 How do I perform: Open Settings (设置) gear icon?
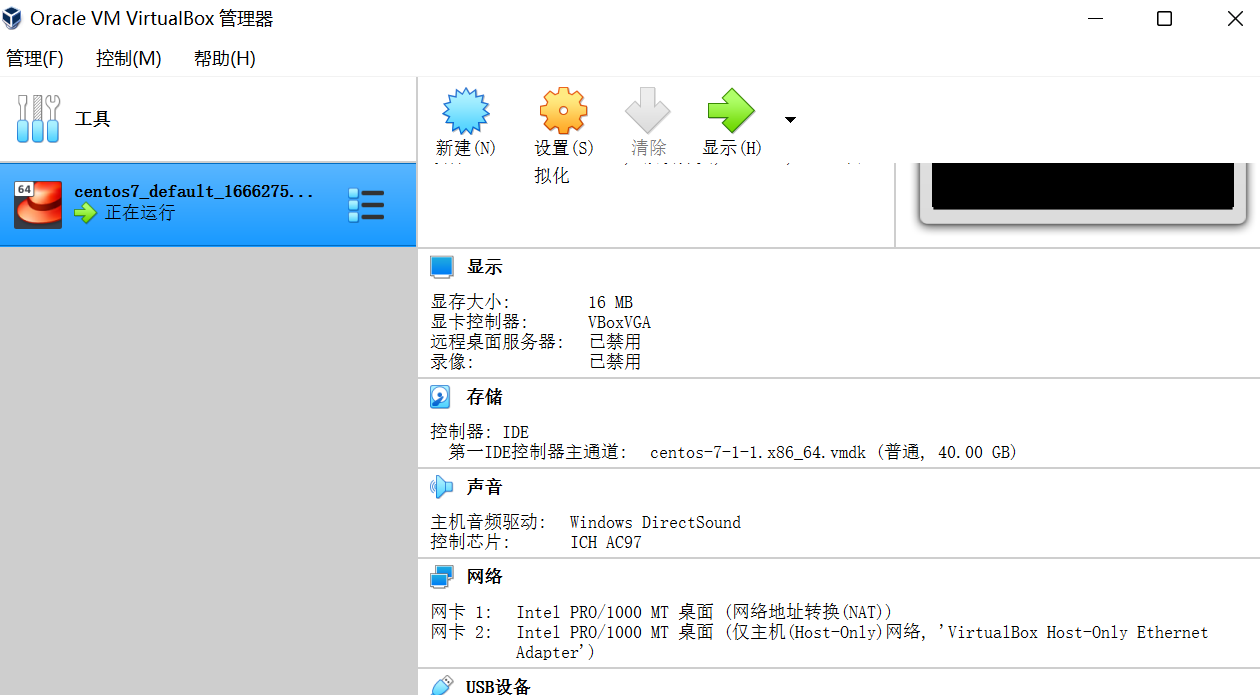[x=564, y=110]
